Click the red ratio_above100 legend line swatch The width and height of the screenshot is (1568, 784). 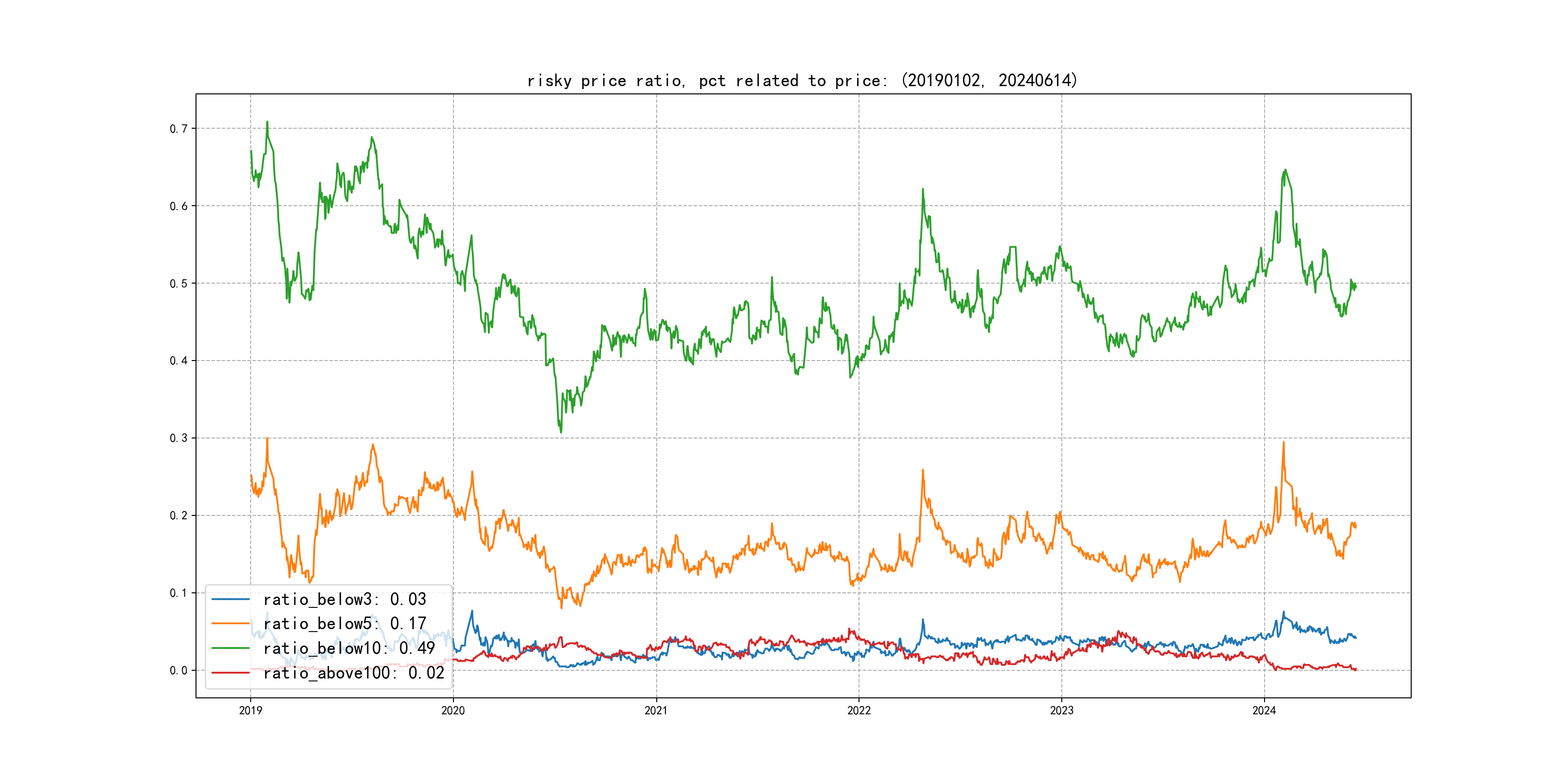(x=230, y=673)
